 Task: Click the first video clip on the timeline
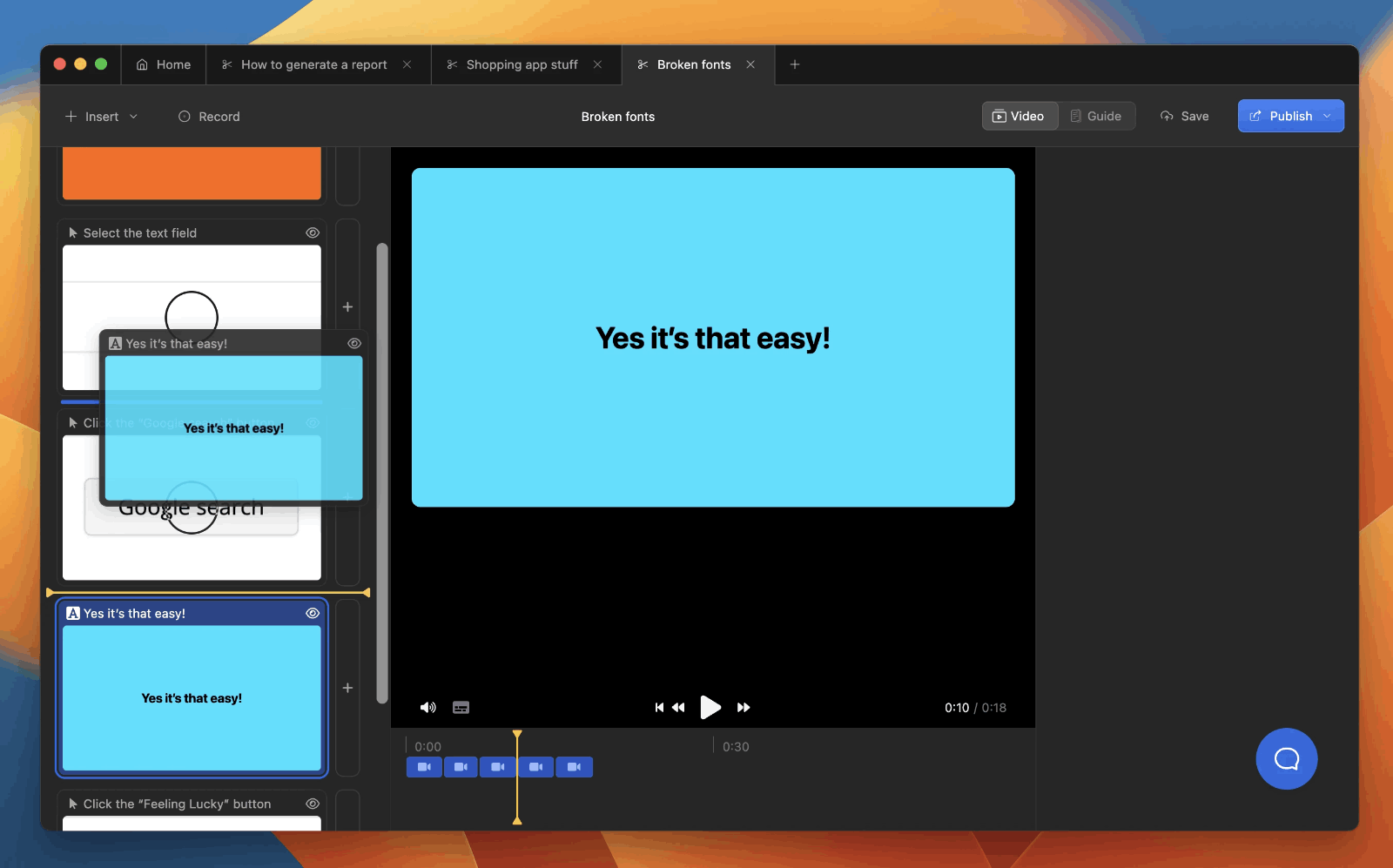pos(424,767)
